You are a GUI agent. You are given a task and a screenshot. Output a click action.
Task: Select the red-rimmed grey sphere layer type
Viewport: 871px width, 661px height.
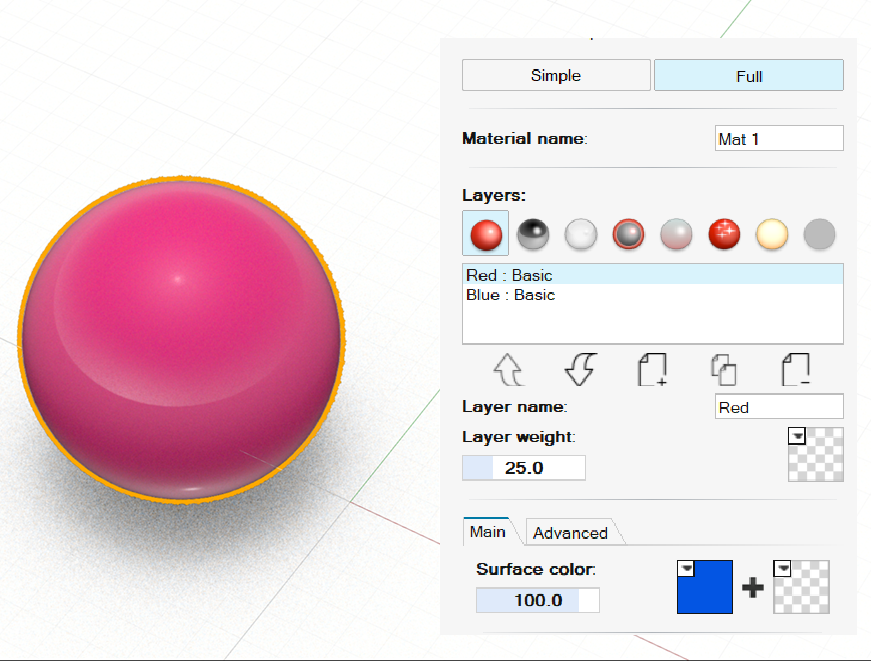[x=628, y=234]
